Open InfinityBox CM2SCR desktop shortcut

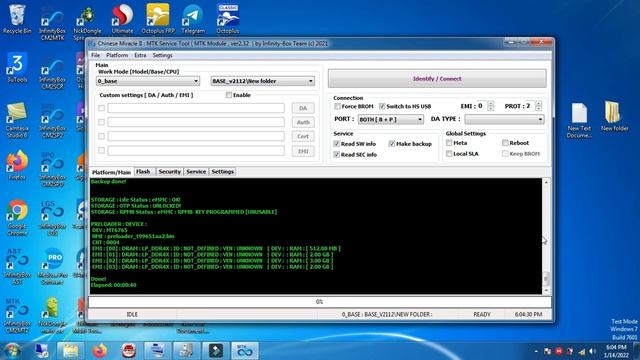(x=52, y=74)
